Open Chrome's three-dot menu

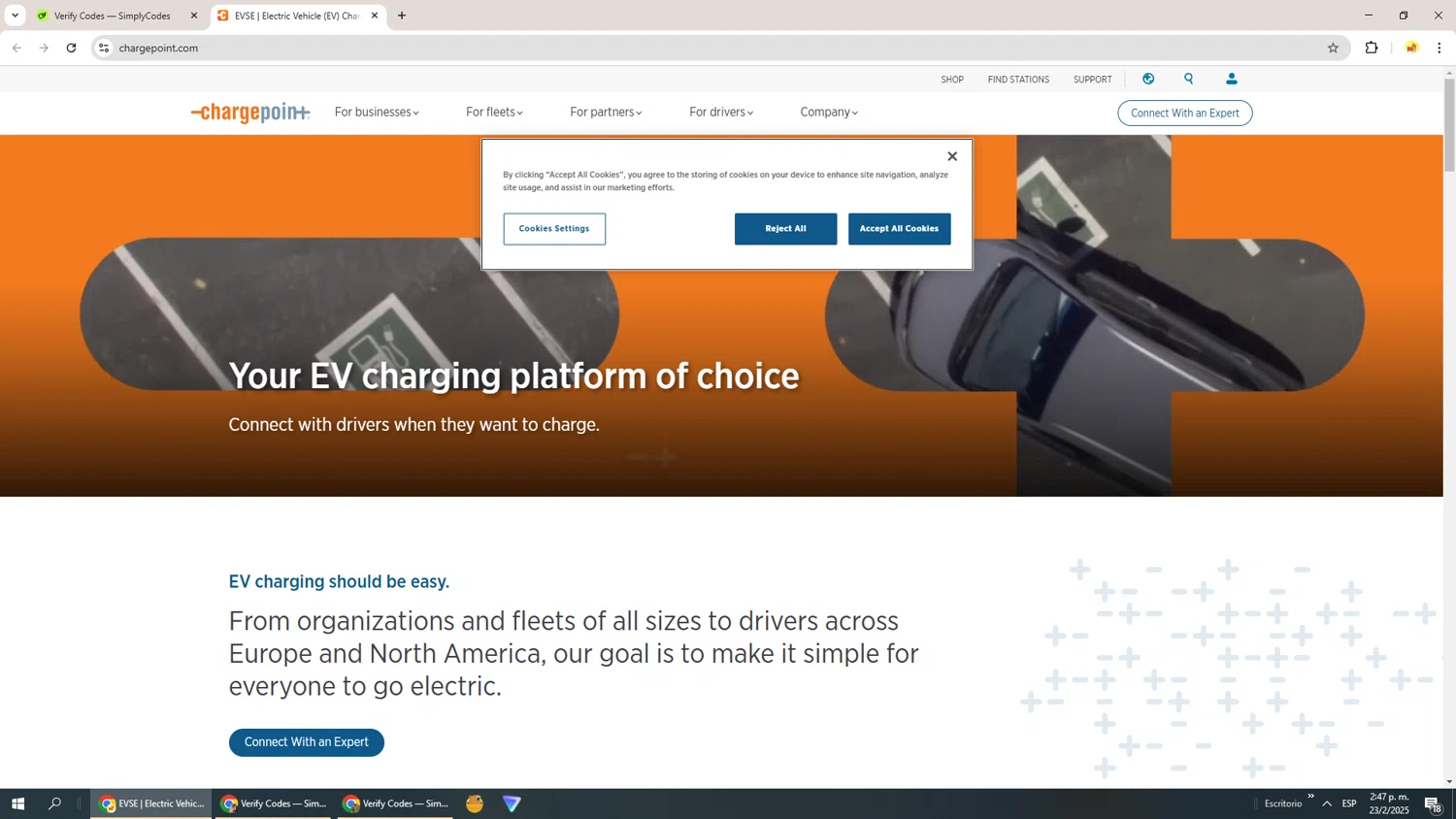[x=1439, y=48]
